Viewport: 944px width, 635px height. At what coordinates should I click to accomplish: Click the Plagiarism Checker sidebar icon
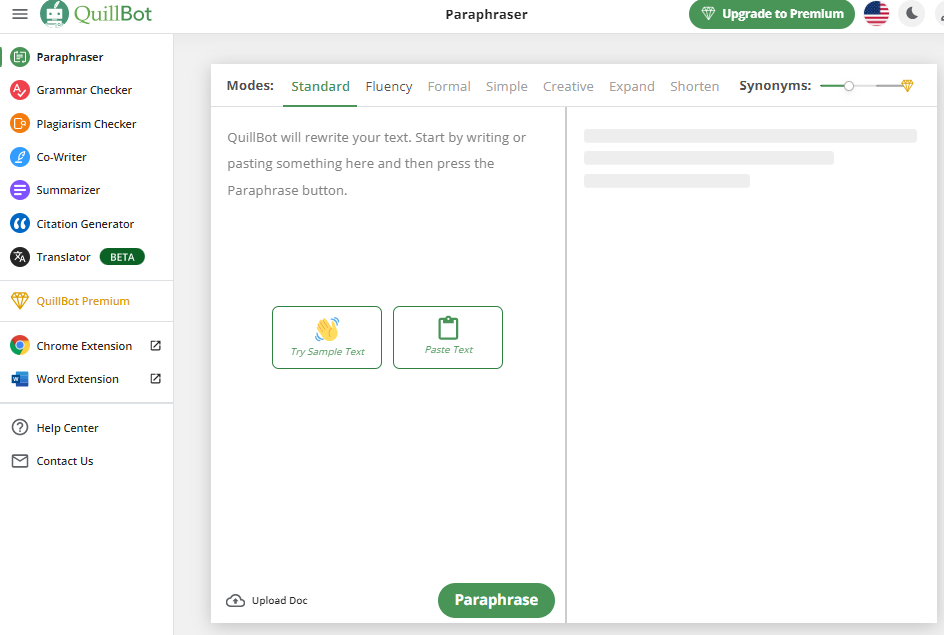[x=20, y=124]
